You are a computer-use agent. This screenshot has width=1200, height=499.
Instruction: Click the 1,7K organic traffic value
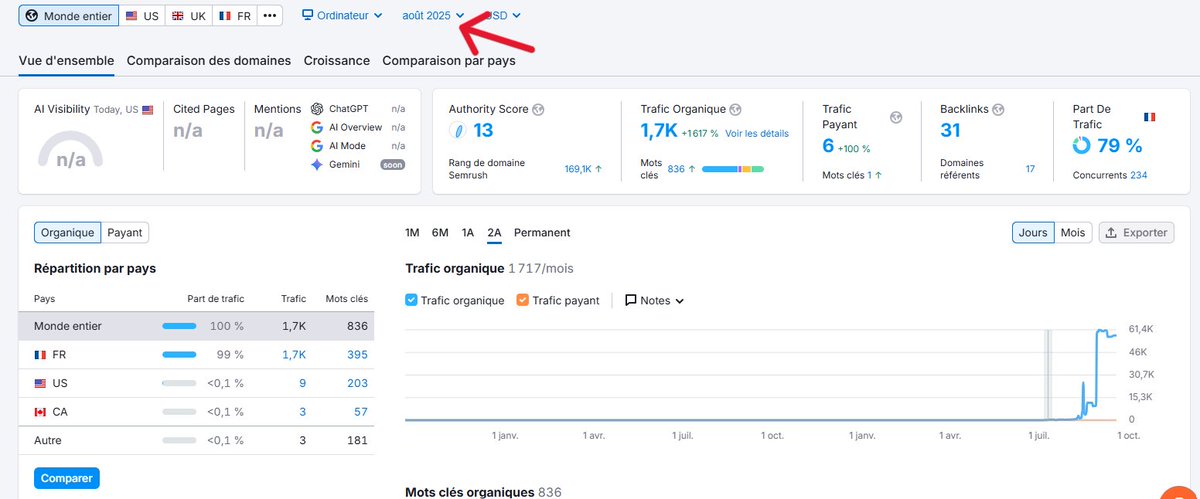(658, 130)
